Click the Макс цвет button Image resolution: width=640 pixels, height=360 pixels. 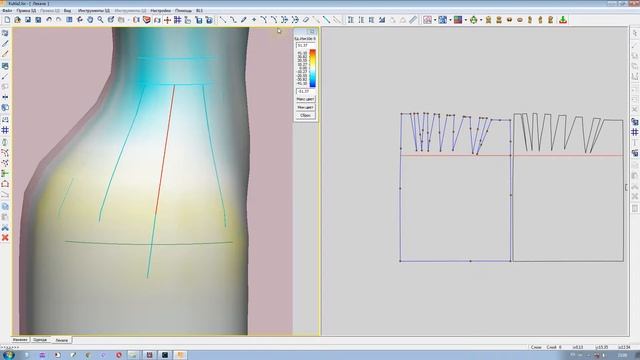tap(305, 99)
